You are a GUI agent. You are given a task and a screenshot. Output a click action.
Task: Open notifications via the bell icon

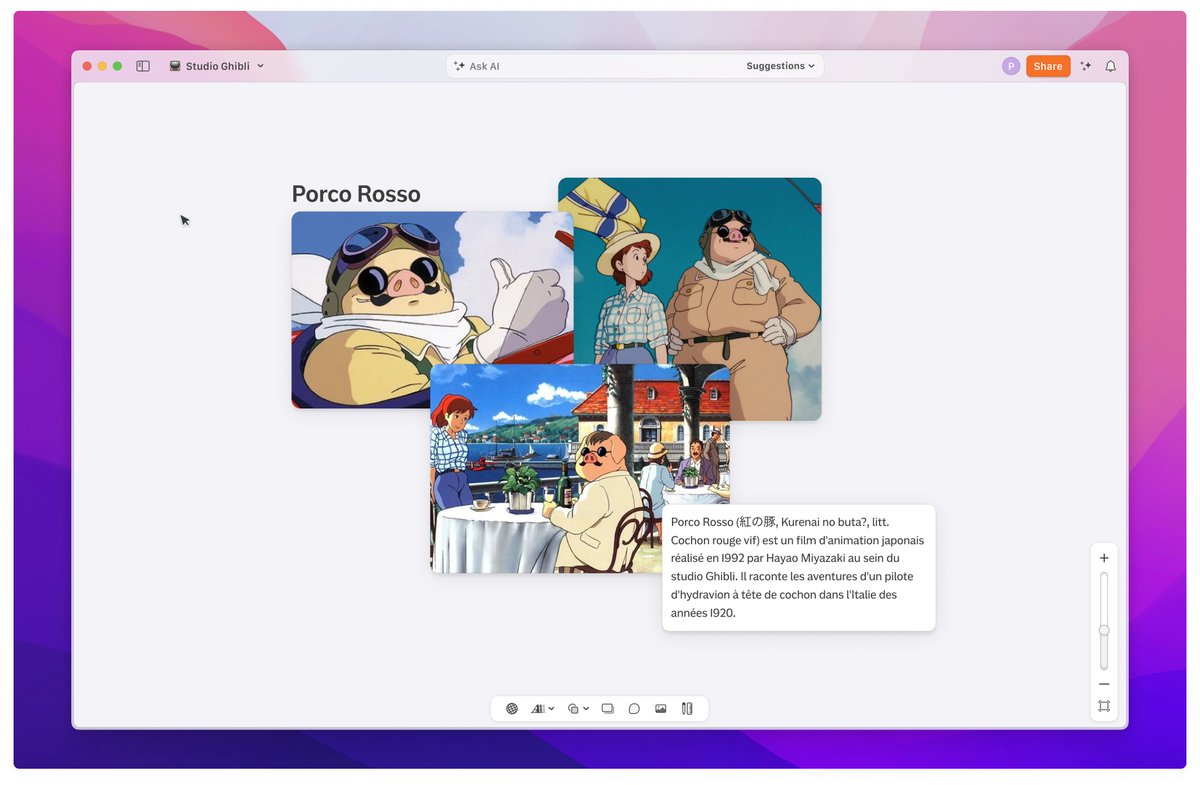tap(1111, 65)
